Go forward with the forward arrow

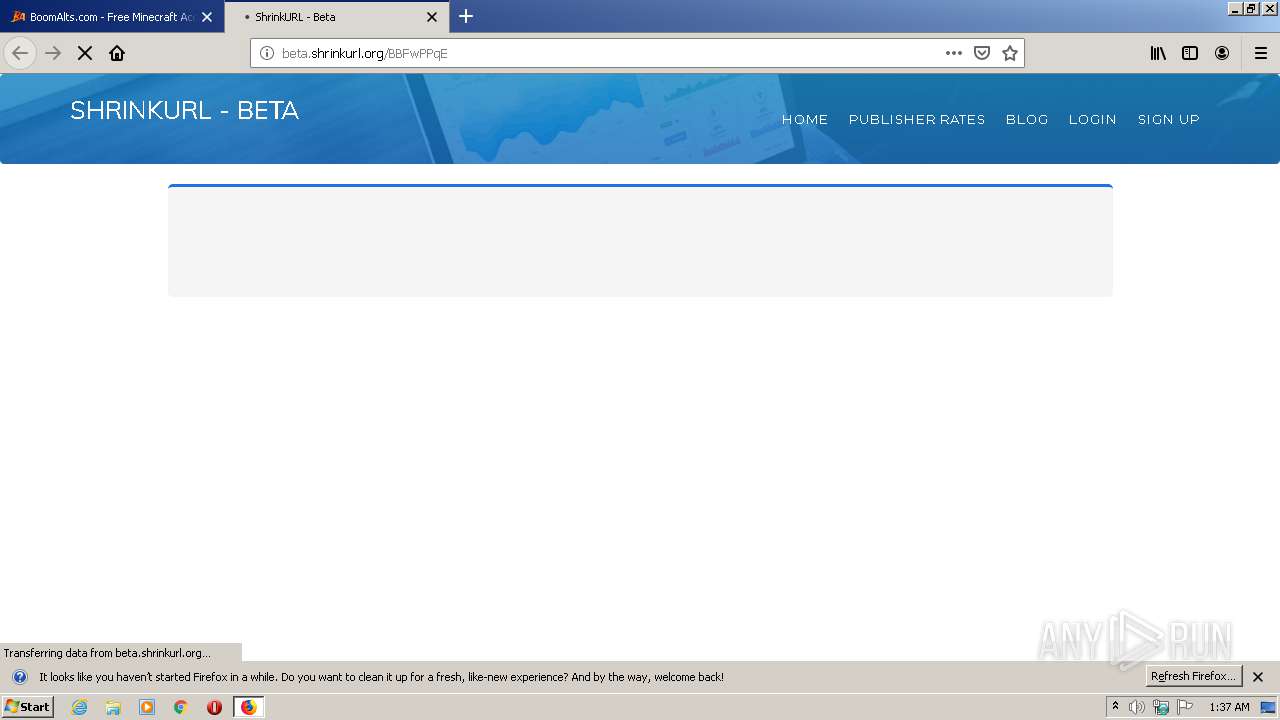click(53, 53)
